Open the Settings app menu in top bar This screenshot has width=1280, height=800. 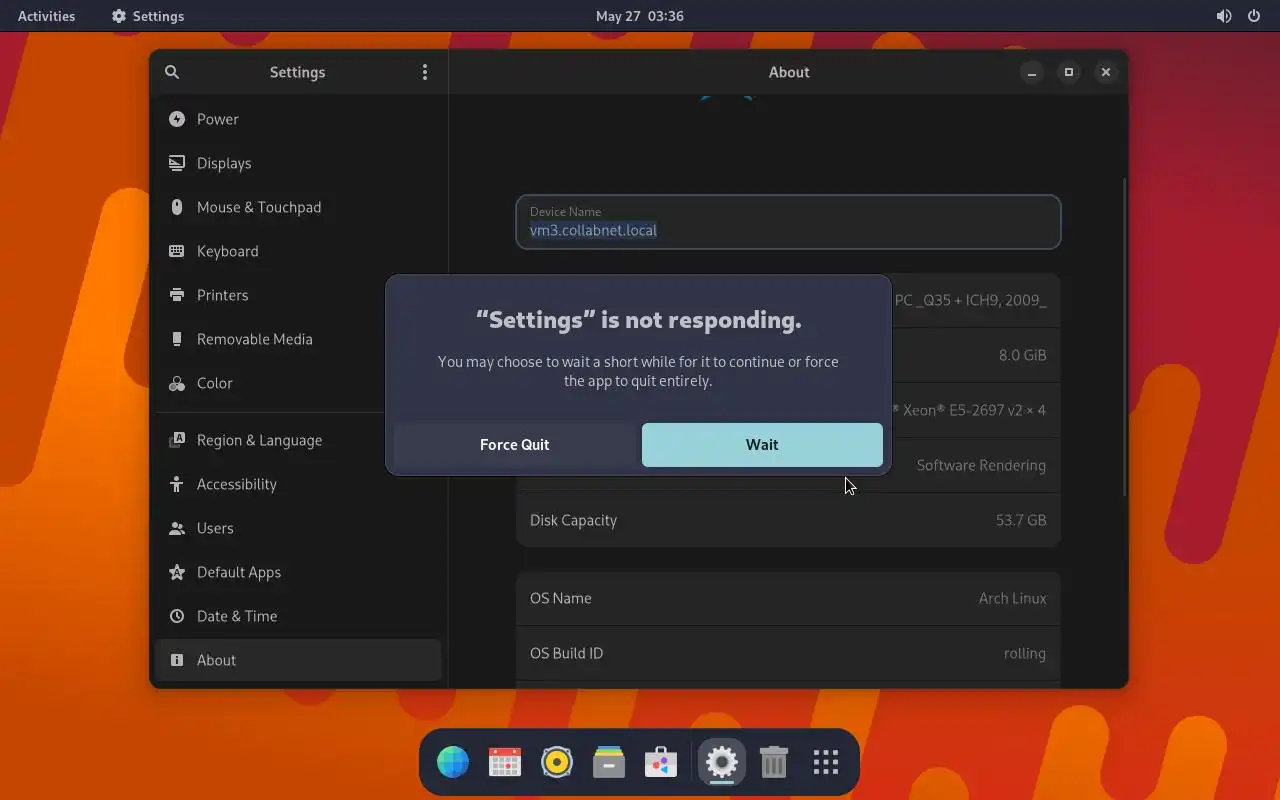pyautogui.click(x=148, y=16)
